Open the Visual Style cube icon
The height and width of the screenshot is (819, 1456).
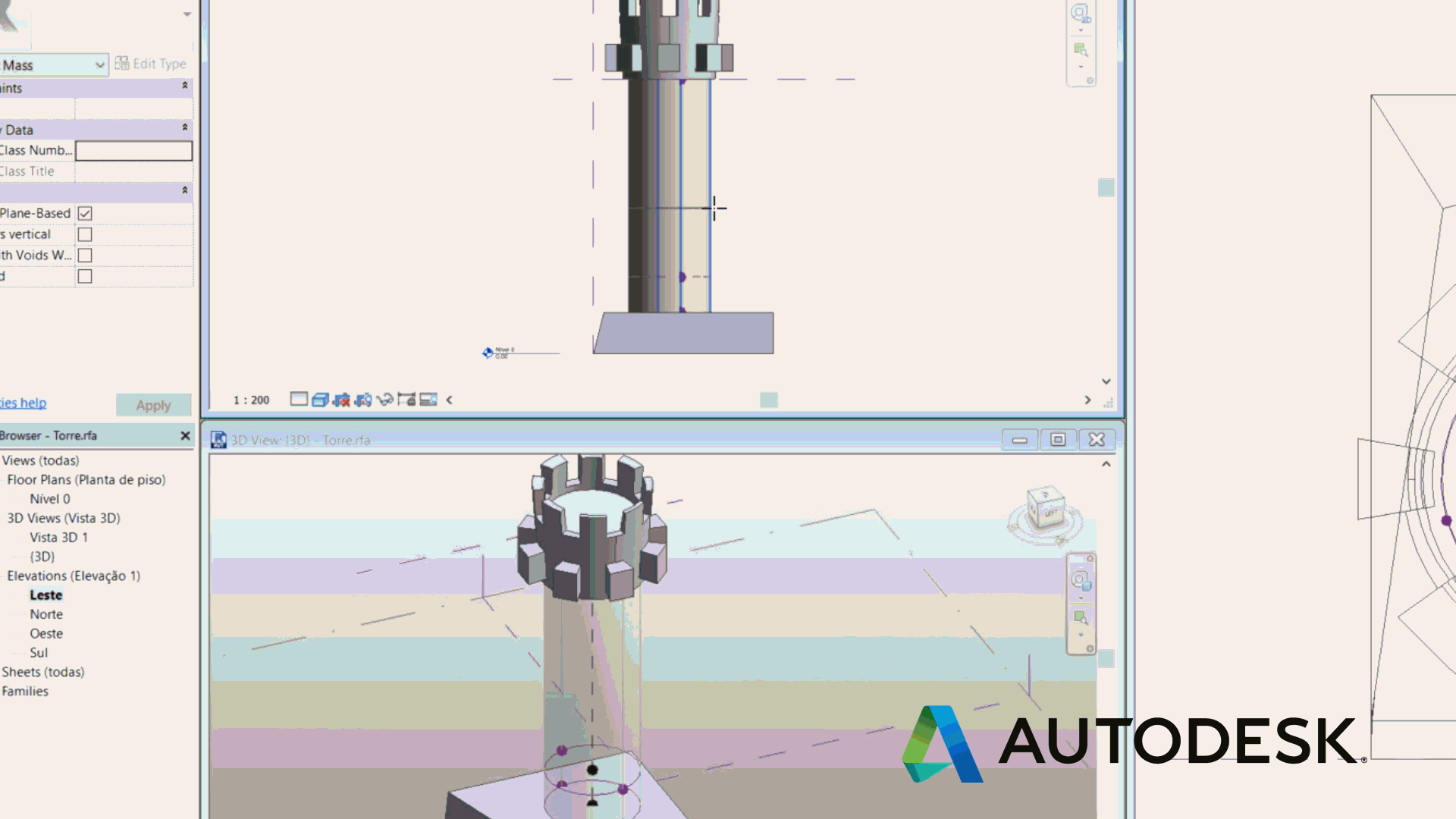[x=320, y=400]
